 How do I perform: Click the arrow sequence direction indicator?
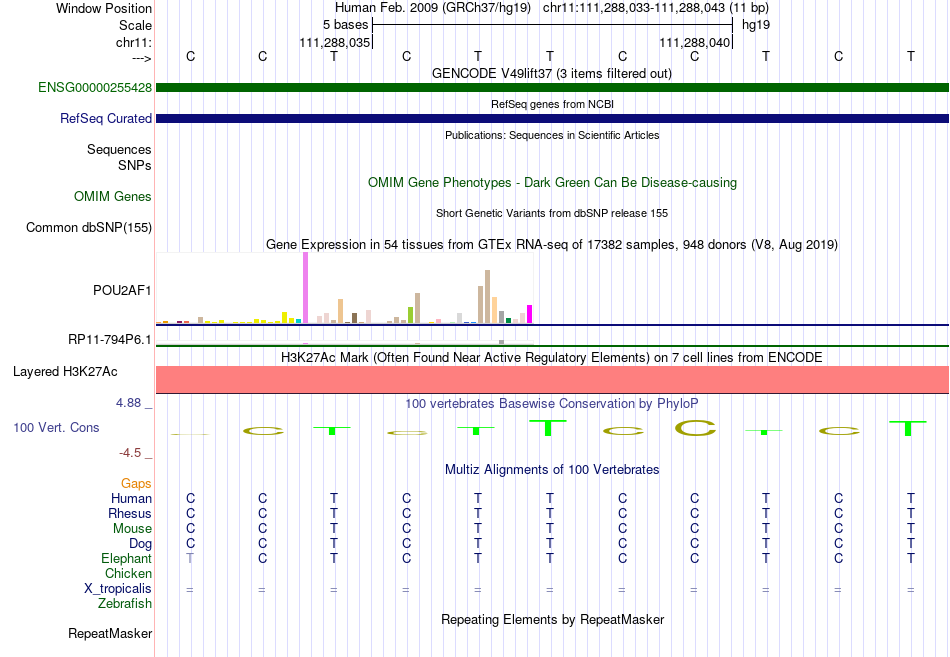pyautogui.click(x=142, y=58)
